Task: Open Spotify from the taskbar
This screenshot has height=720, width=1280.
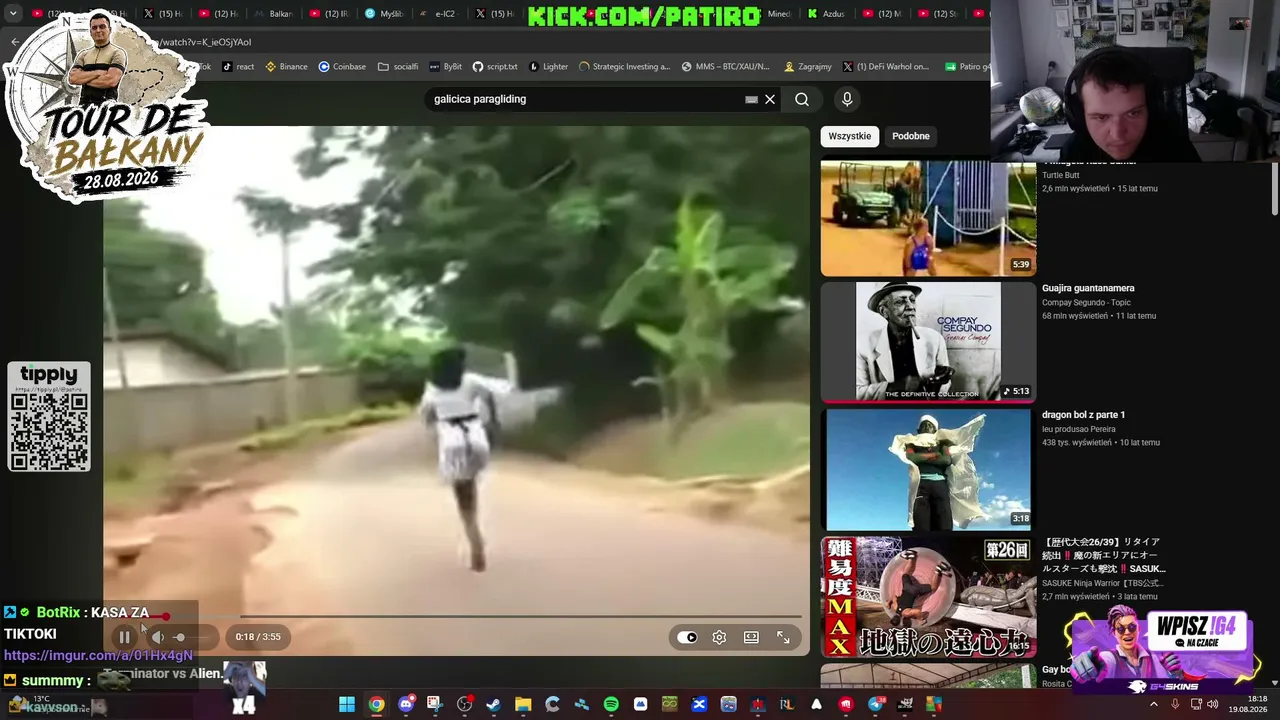Action: (x=611, y=705)
